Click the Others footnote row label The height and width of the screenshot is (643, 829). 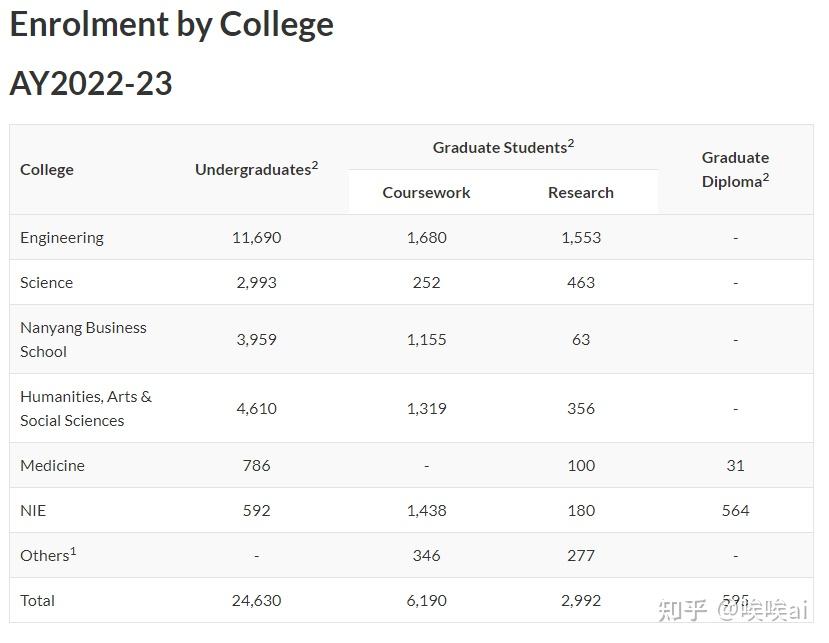pos(48,555)
